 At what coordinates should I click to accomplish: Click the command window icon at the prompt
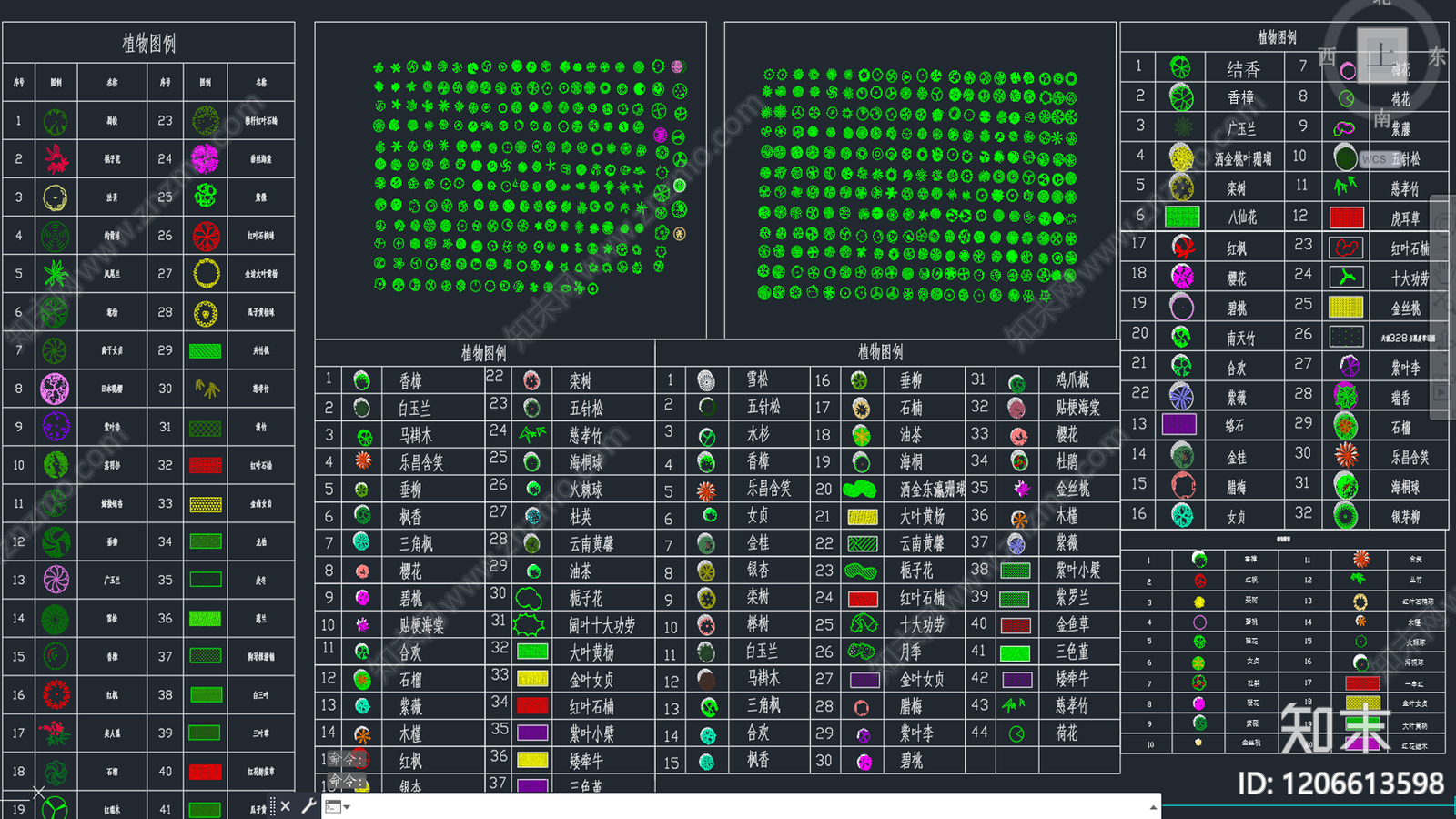333,806
